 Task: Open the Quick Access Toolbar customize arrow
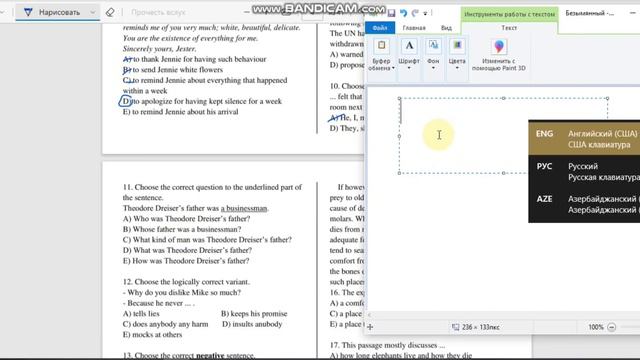pyautogui.click(x=425, y=13)
